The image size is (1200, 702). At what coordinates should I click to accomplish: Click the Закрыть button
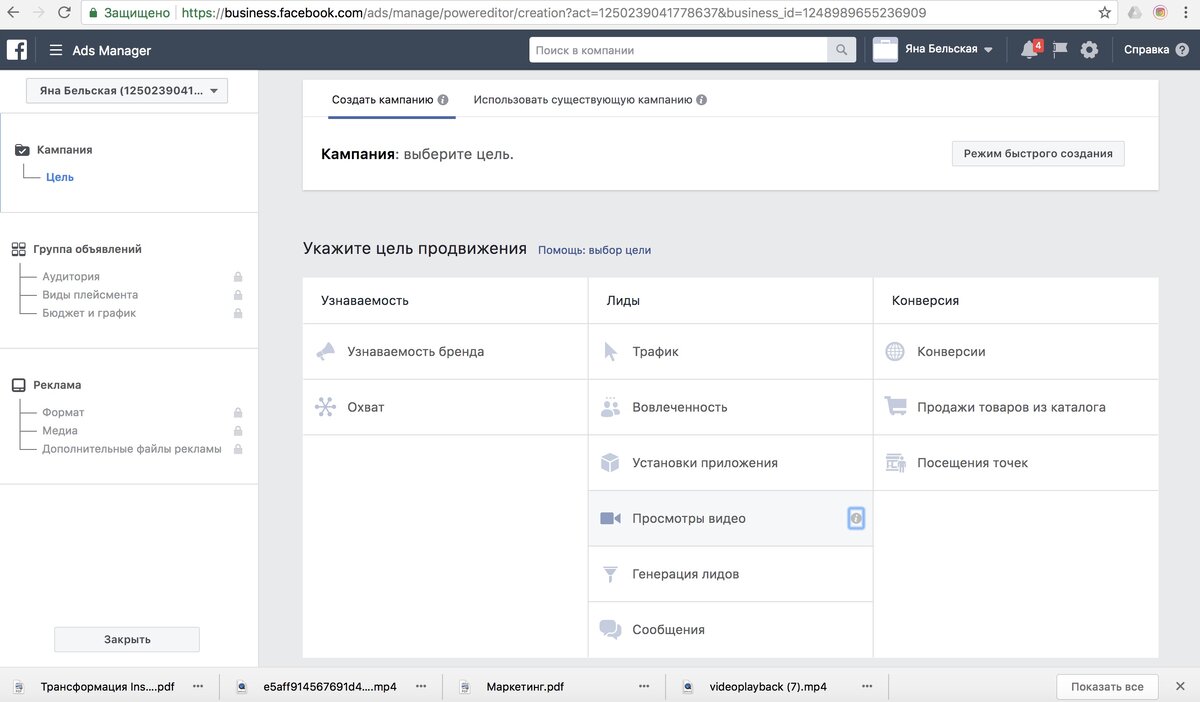click(127, 639)
